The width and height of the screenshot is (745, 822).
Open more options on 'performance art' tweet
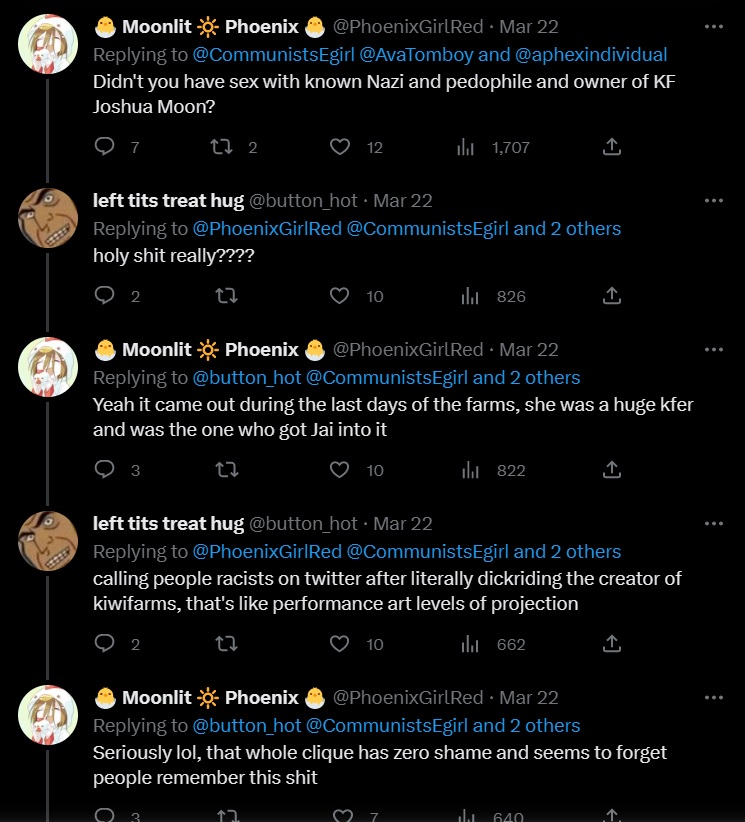click(x=714, y=524)
